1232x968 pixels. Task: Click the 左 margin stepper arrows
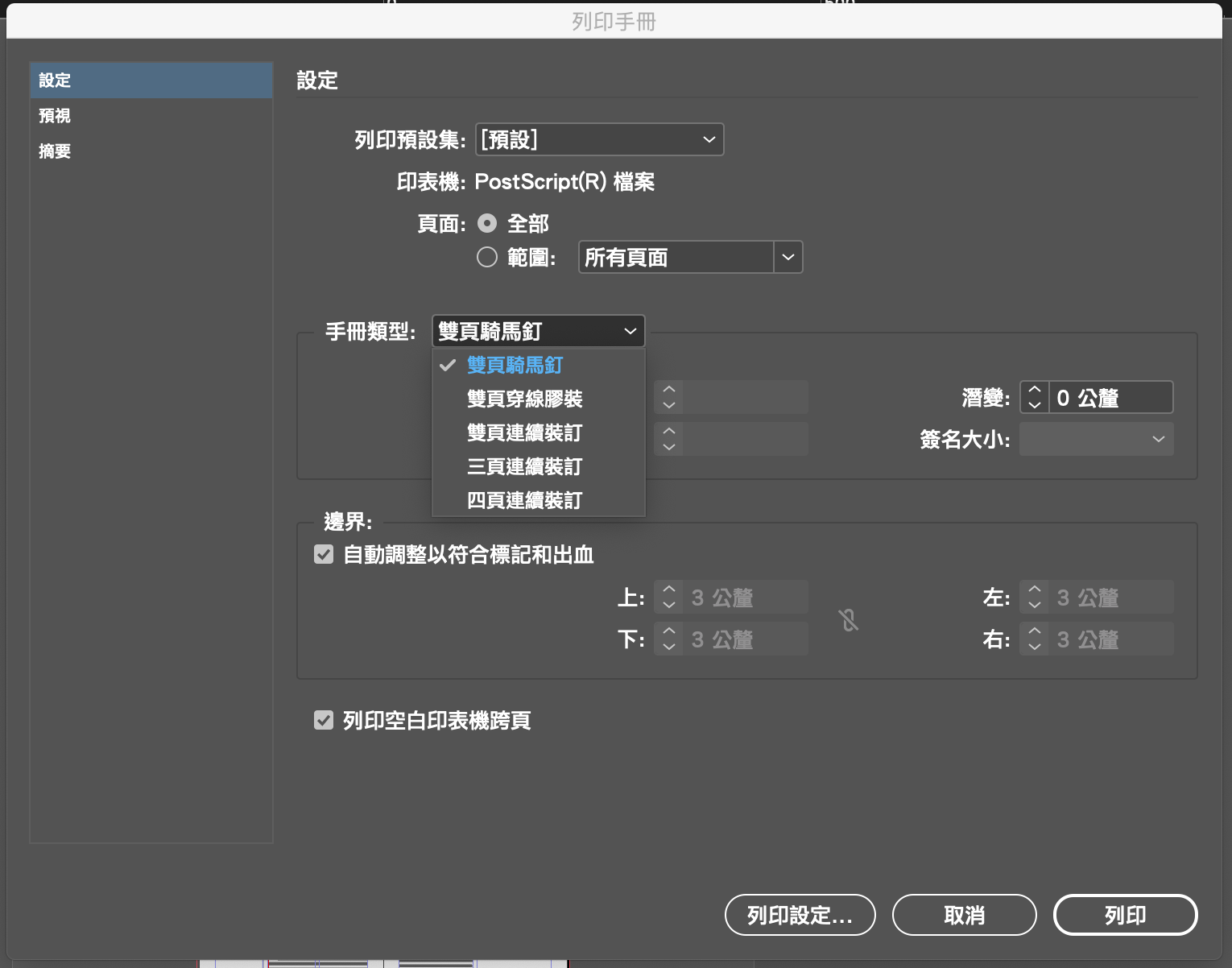click(x=1035, y=598)
